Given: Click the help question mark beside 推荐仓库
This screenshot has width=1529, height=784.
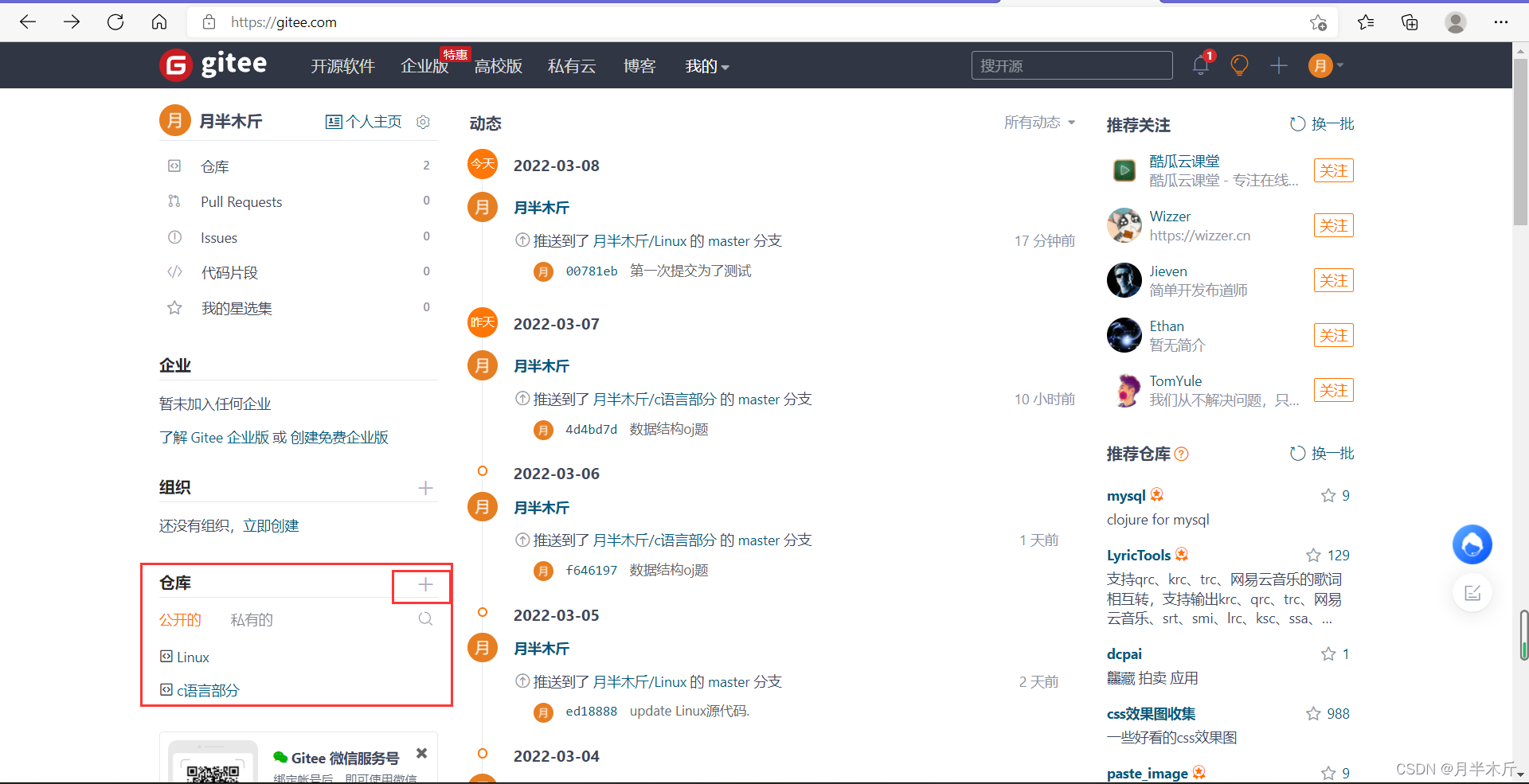Looking at the screenshot, I should (x=1181, y=454).
